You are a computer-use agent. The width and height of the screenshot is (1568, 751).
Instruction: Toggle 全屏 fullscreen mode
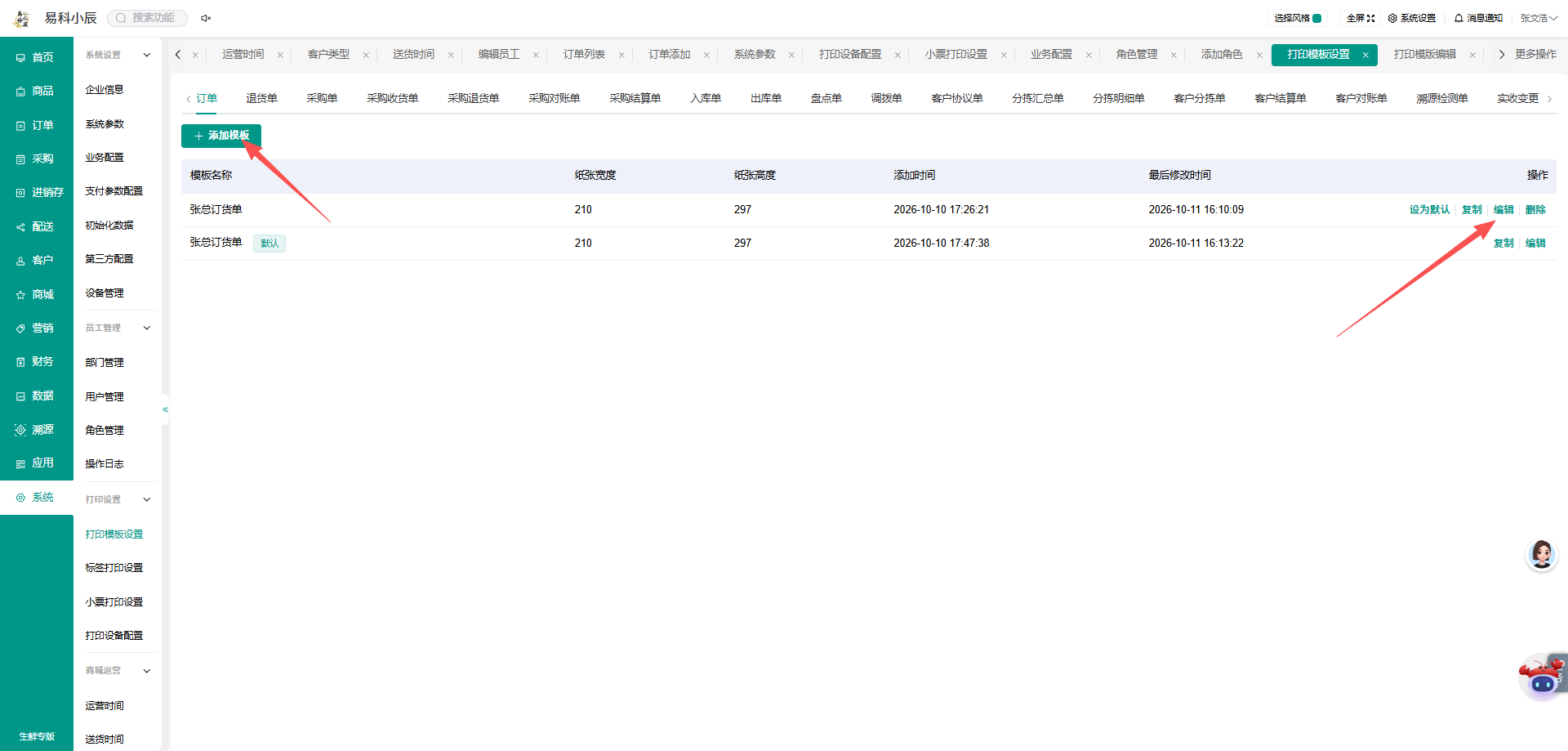1361,18
